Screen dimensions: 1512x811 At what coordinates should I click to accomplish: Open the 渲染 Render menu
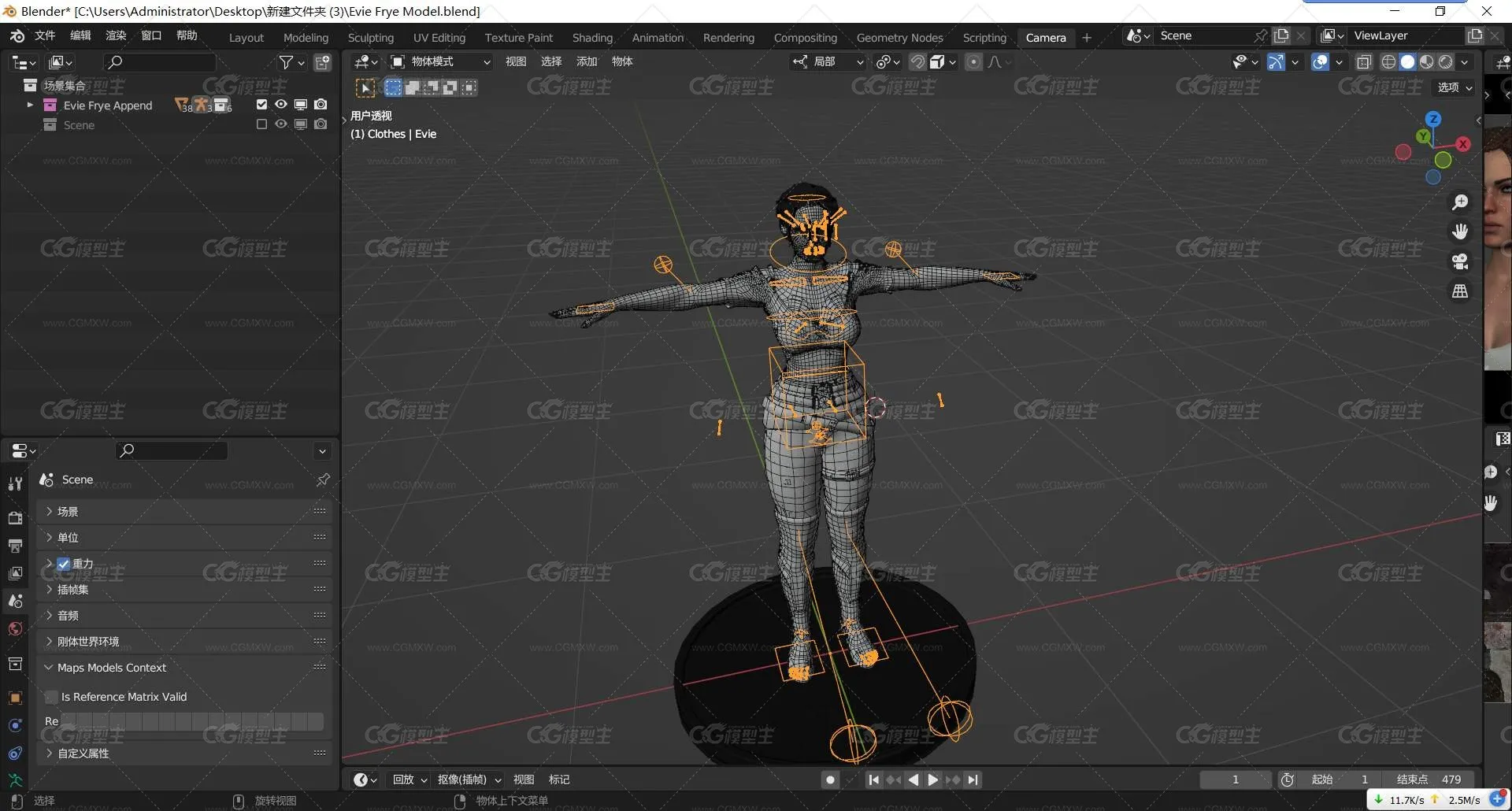coord(116,35)
